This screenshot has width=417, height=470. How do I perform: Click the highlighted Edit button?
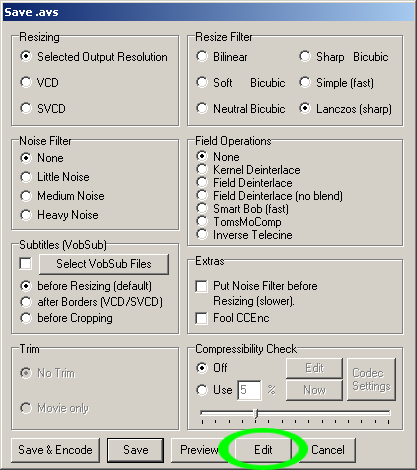(263, 450)
